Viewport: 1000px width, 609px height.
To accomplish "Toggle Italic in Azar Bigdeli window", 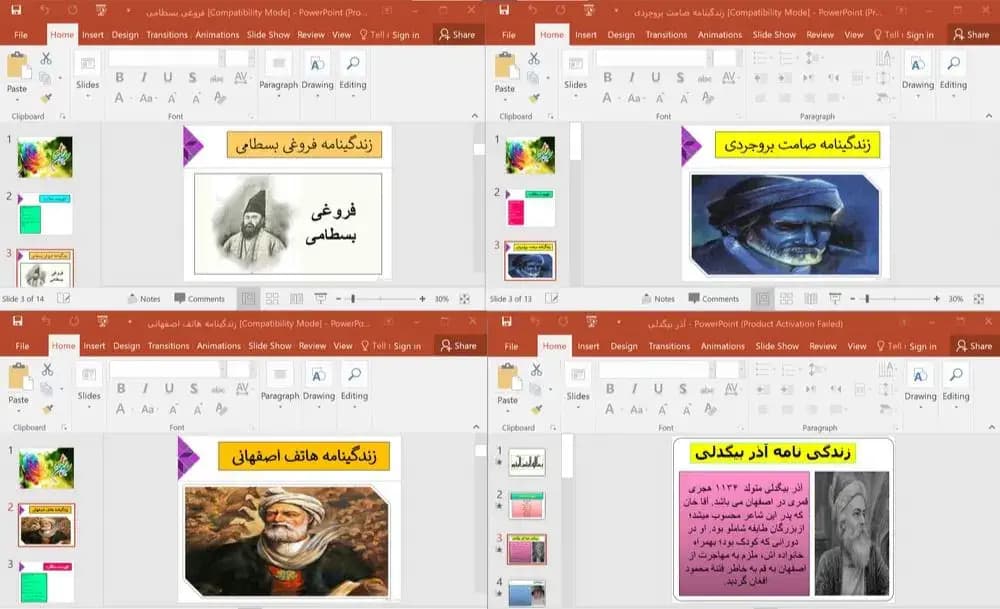I will [x=634, y=388].
